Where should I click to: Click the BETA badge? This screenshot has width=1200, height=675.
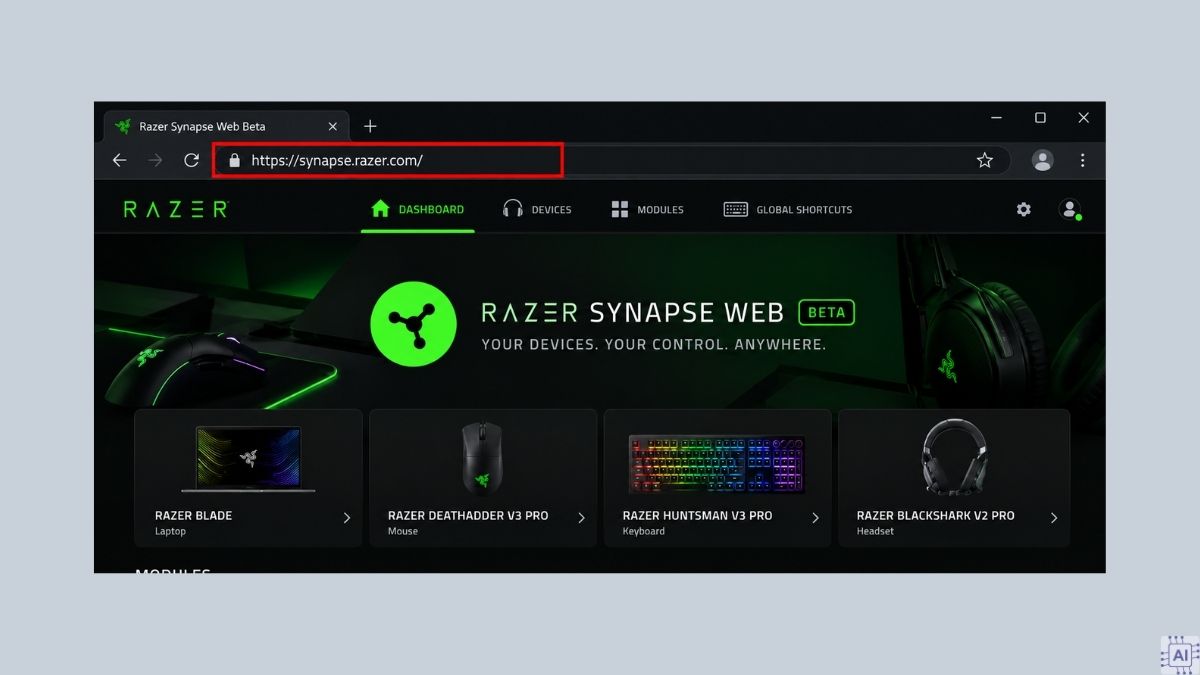[x=827, y=312]
